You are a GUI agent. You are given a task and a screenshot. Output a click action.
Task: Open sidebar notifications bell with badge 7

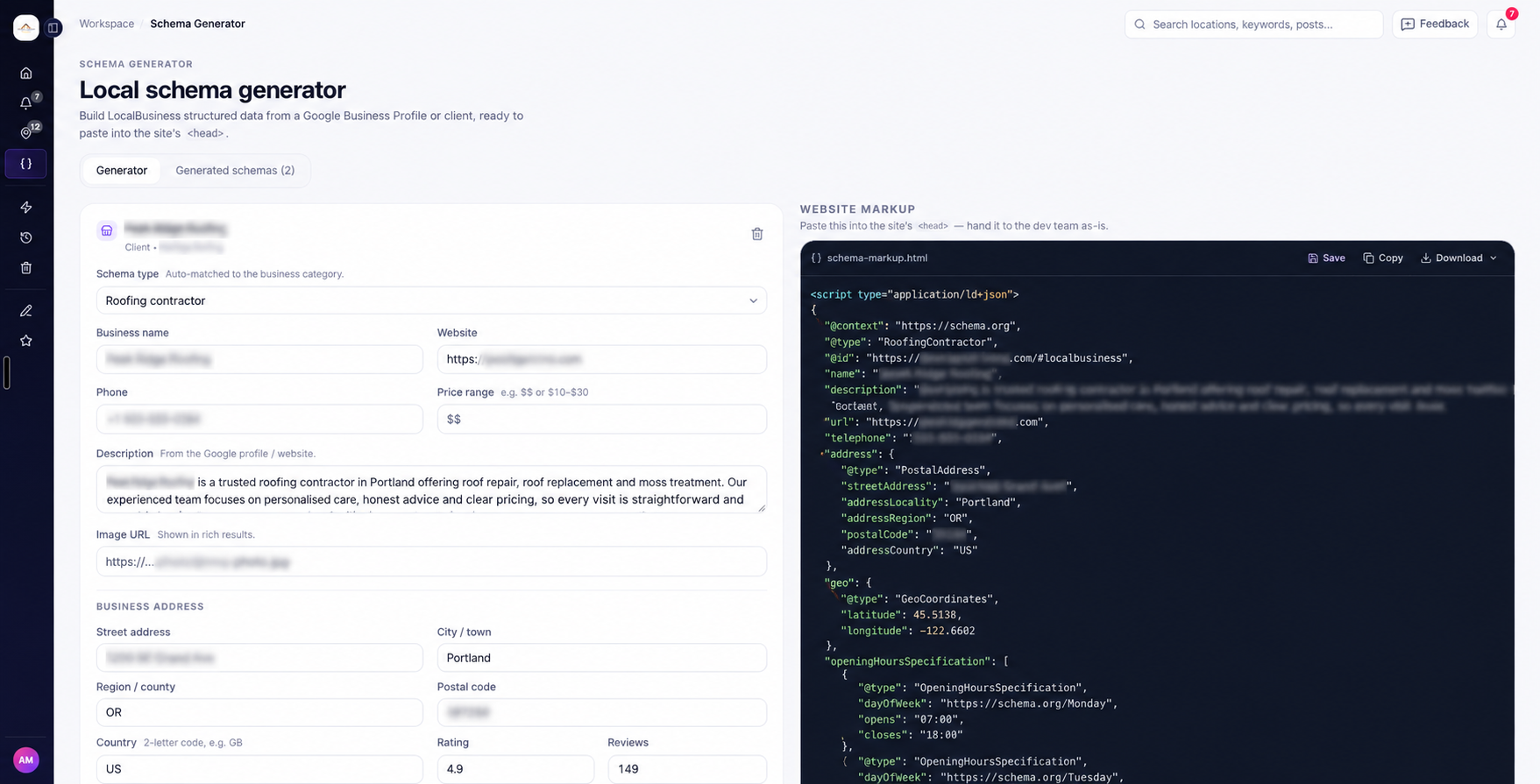26,103
